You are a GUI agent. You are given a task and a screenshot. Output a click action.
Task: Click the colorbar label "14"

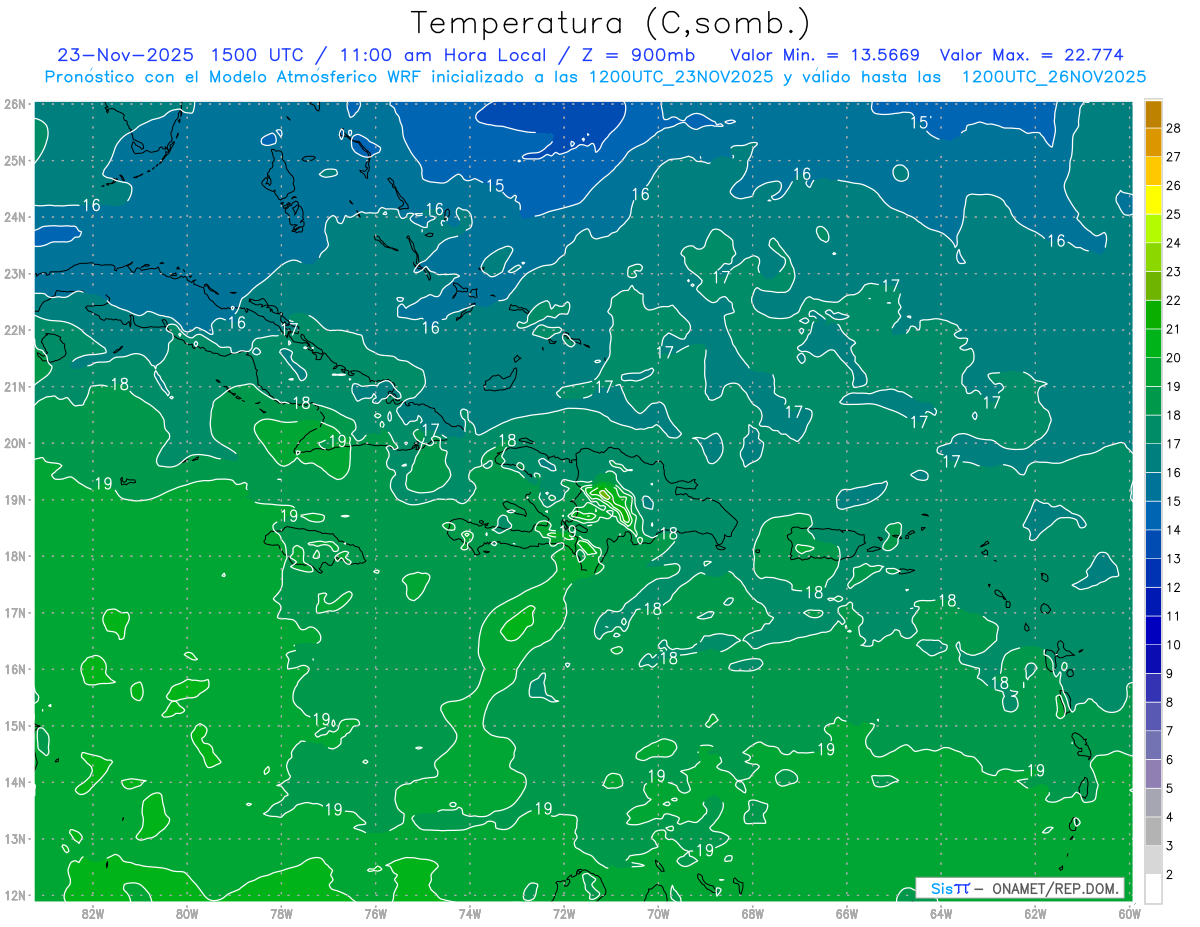[x=1173, y=530]
